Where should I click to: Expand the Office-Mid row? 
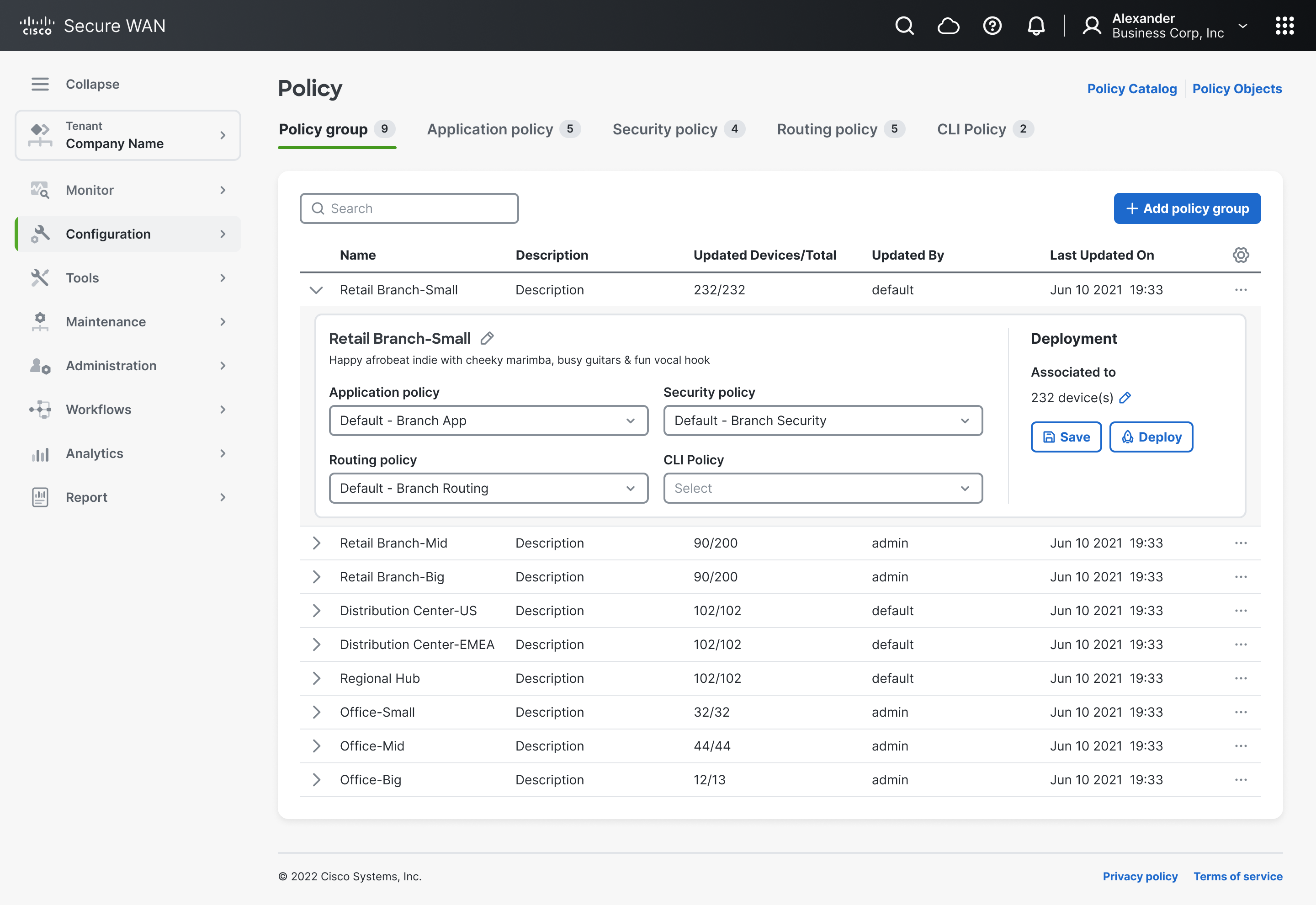point(316,746)
